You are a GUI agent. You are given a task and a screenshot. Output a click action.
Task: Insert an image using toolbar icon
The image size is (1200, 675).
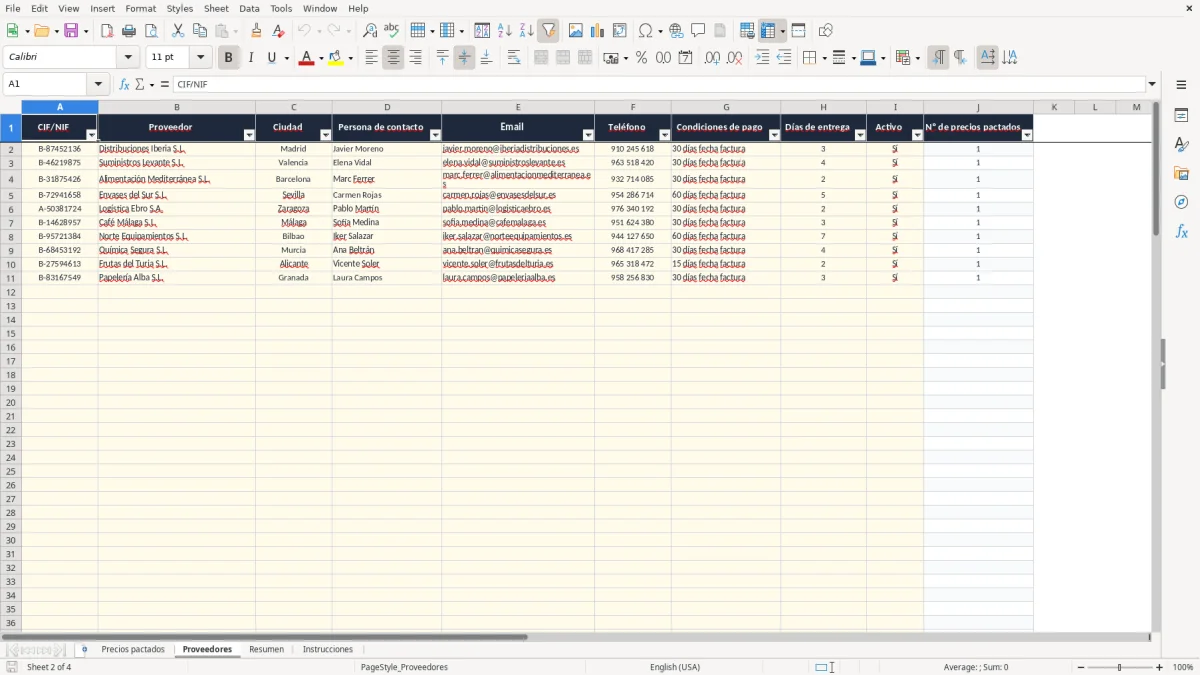pyautogui.click(x=576, y=31)
